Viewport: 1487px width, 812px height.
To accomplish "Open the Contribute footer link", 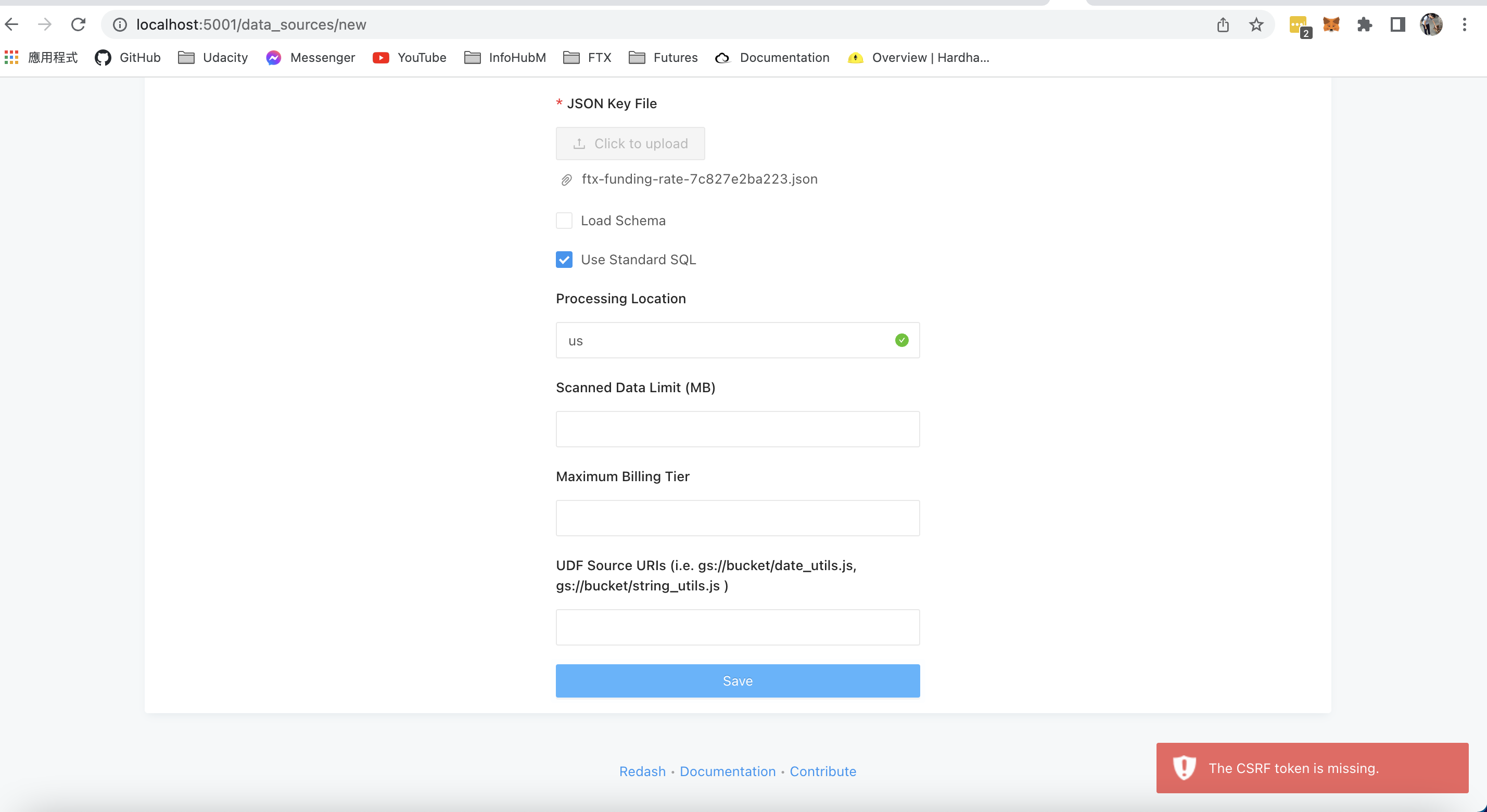I will click(823, 771).
